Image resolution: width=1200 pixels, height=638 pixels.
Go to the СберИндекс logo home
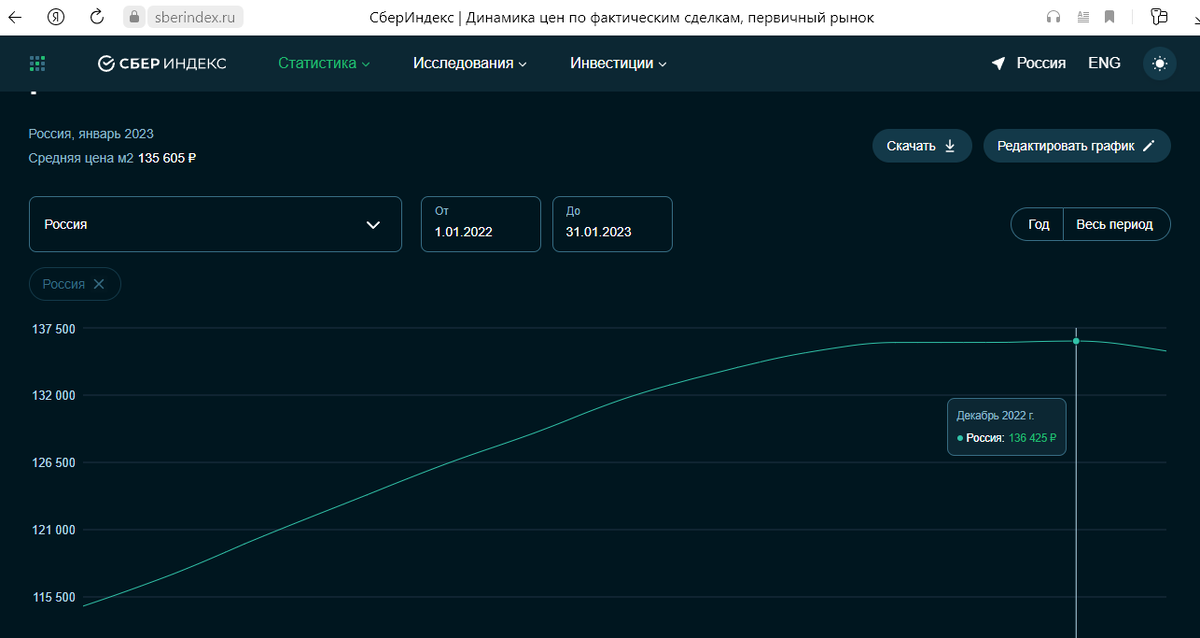162,63
